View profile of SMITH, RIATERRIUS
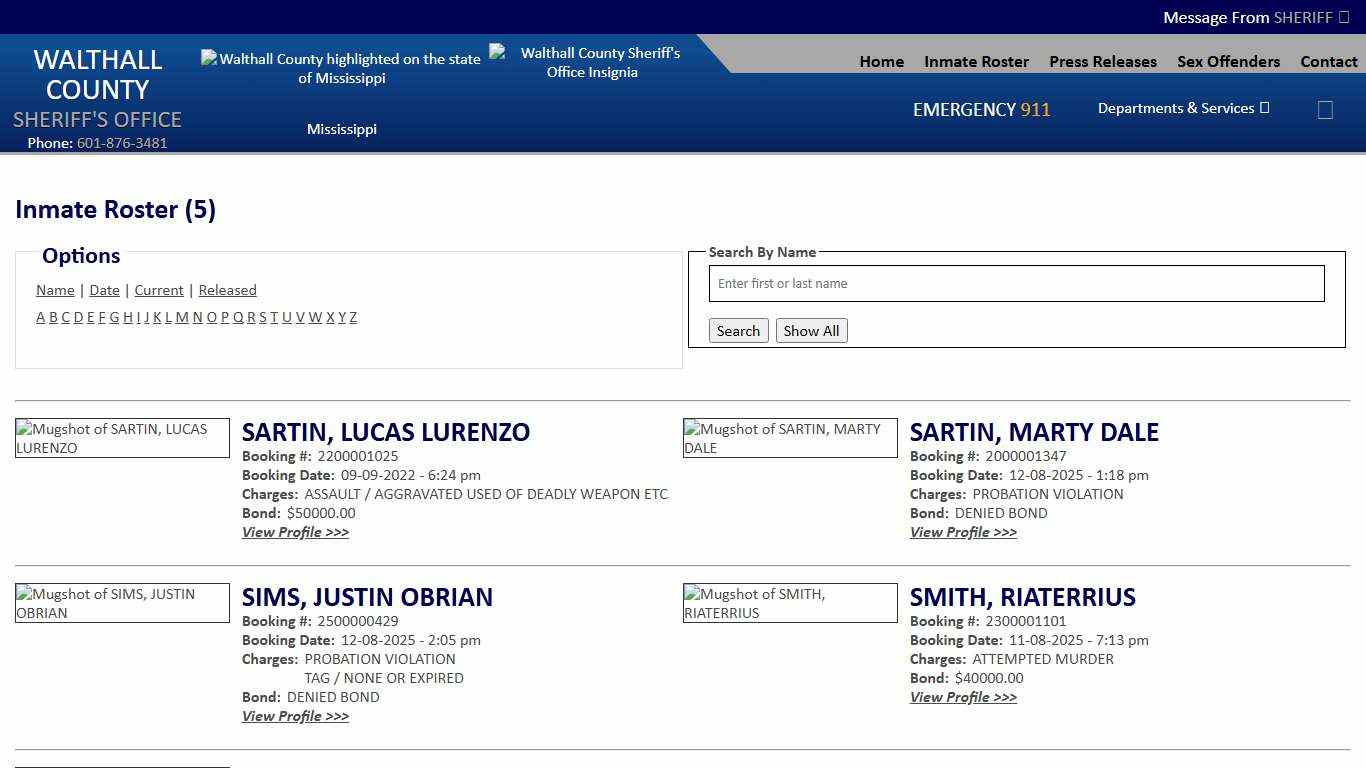1366x768 pixels. (x=963, y=697)
